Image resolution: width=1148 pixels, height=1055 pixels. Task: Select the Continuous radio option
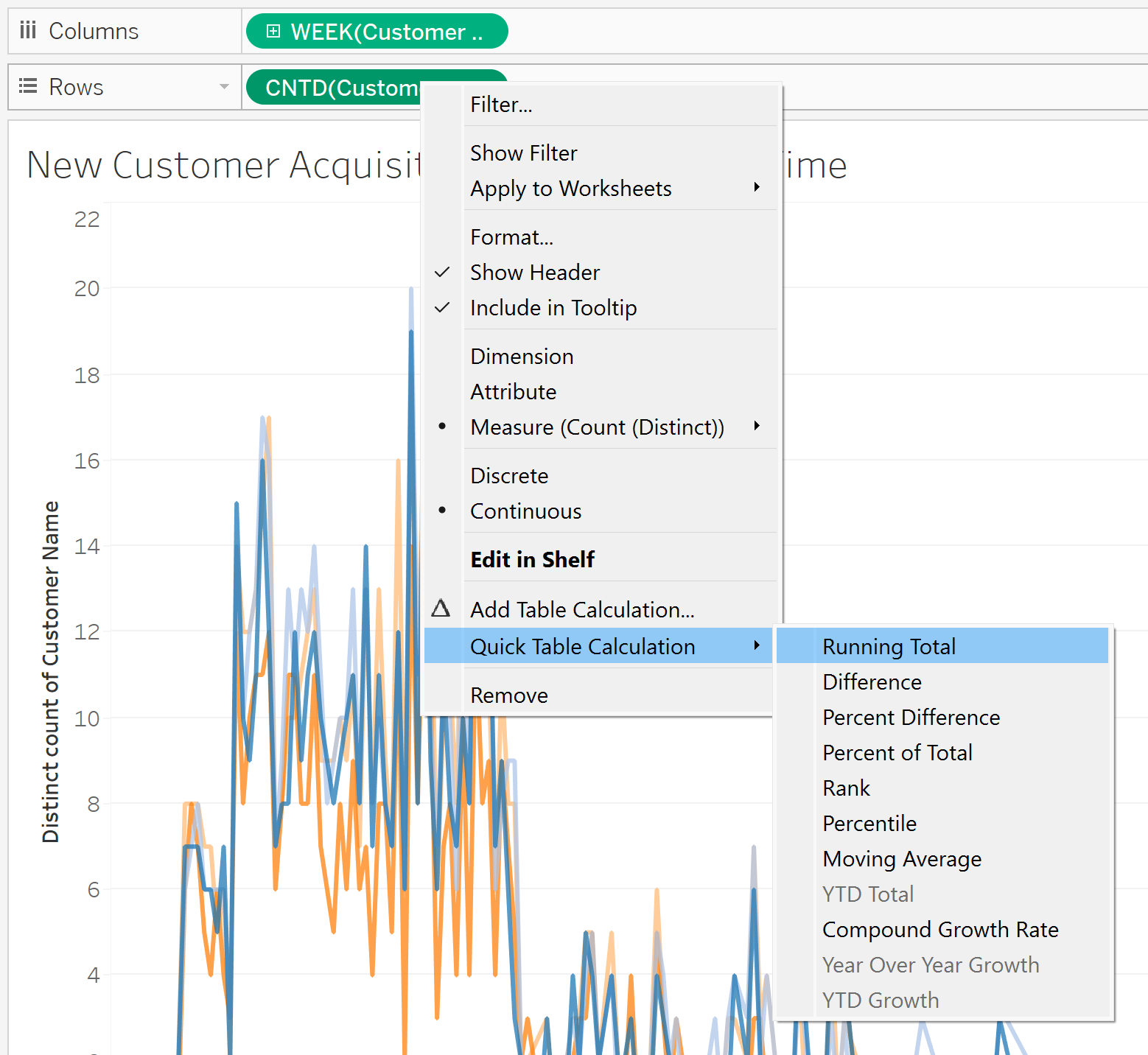(x=525, y=511)
